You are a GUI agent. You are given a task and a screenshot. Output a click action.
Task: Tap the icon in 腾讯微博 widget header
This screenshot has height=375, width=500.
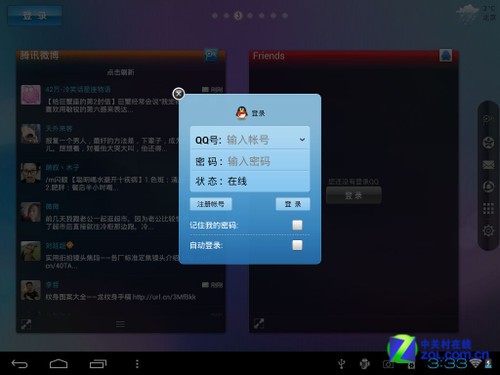[211, 55]
